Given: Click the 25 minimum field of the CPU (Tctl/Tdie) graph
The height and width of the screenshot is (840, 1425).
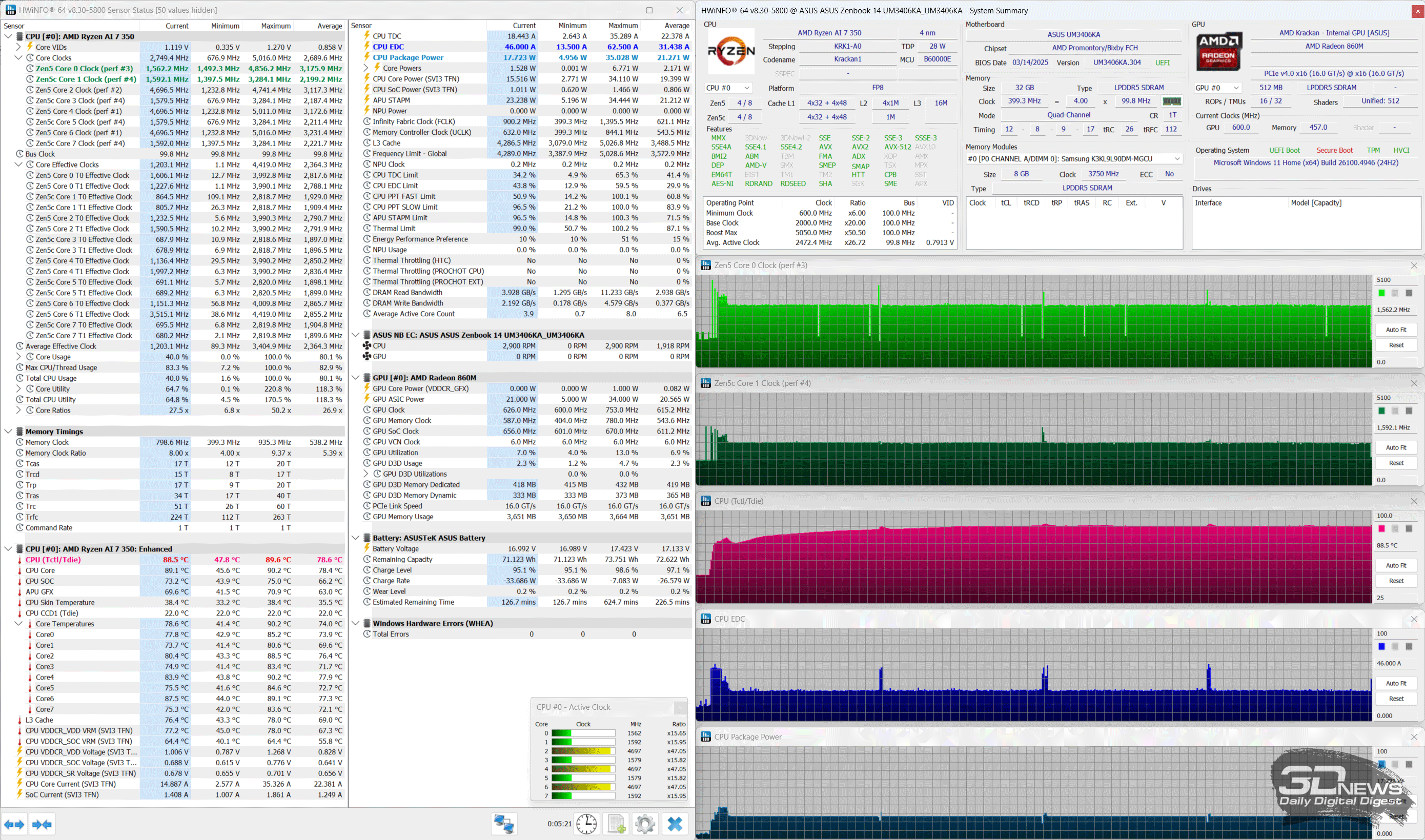Looking at the screenshot, I should 1396,598.
